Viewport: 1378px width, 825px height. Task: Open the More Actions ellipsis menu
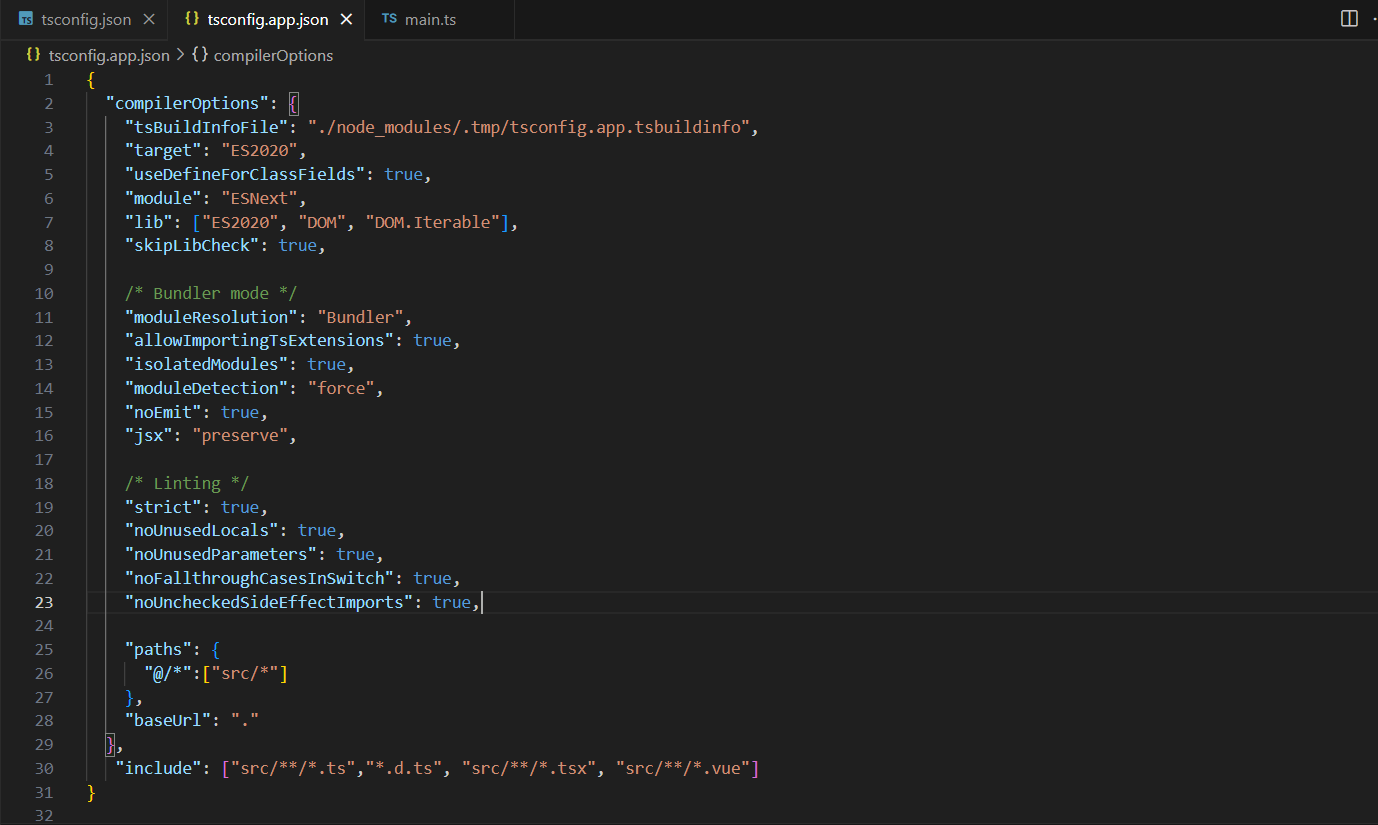[1374, 19]
